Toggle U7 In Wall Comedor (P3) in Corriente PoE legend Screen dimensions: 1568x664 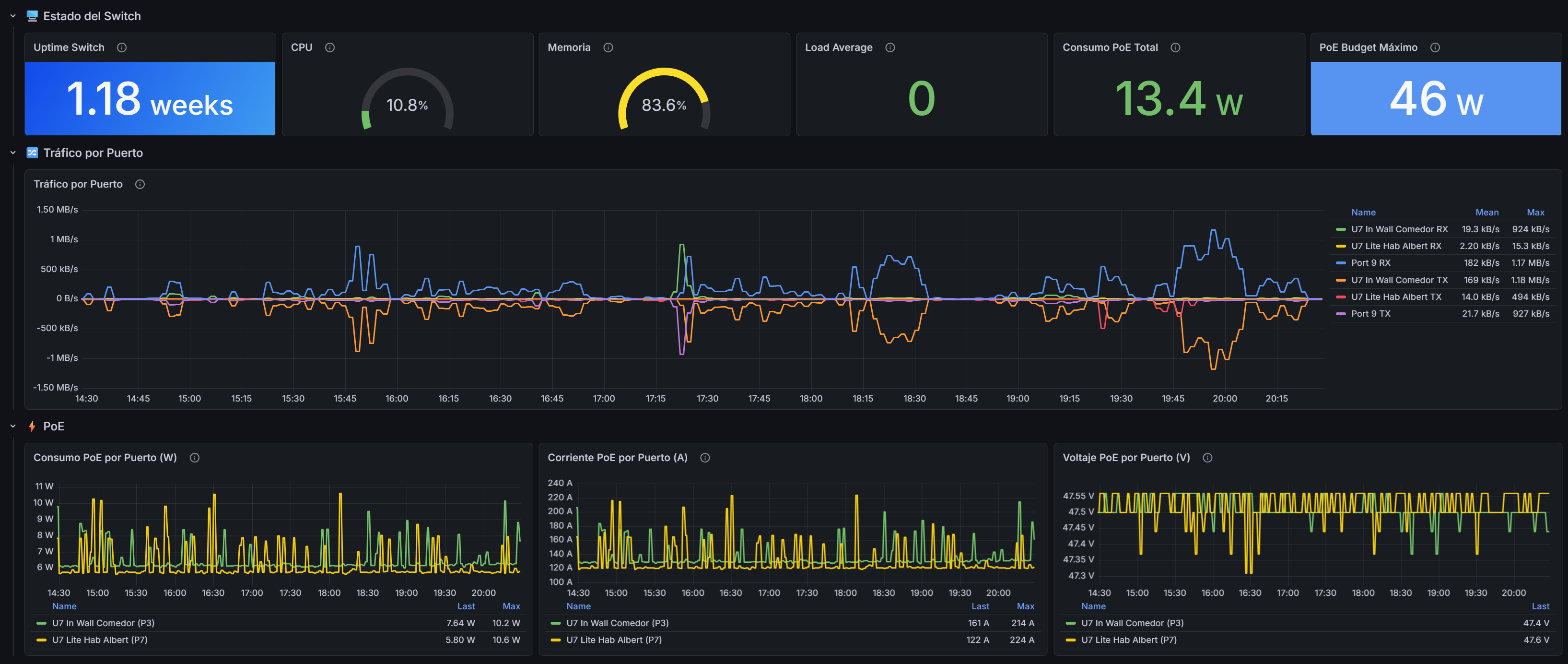(617, 623)
